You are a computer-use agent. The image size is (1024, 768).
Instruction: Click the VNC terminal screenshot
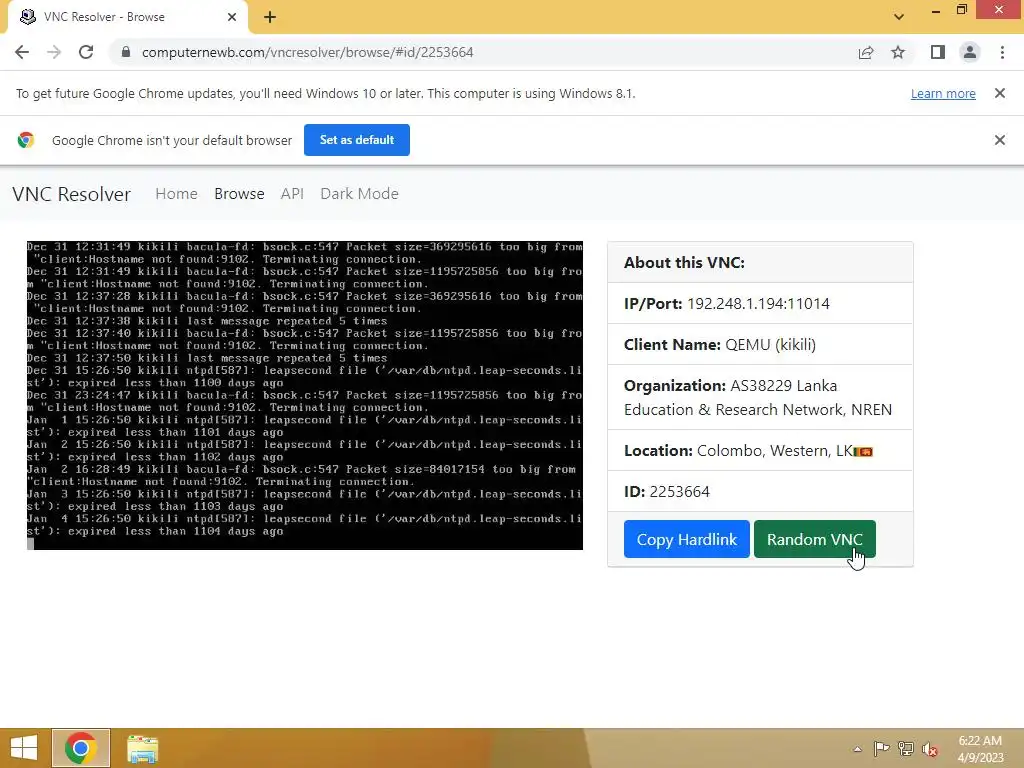pos(304,395)
